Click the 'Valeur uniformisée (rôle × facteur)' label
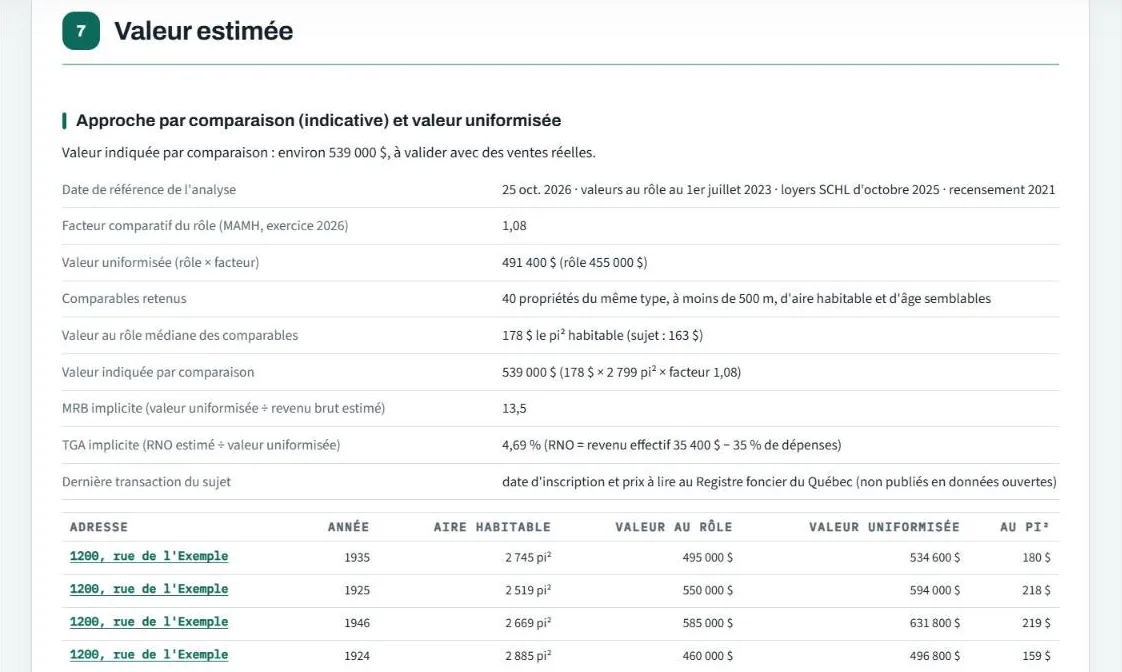 pos(160,263)
